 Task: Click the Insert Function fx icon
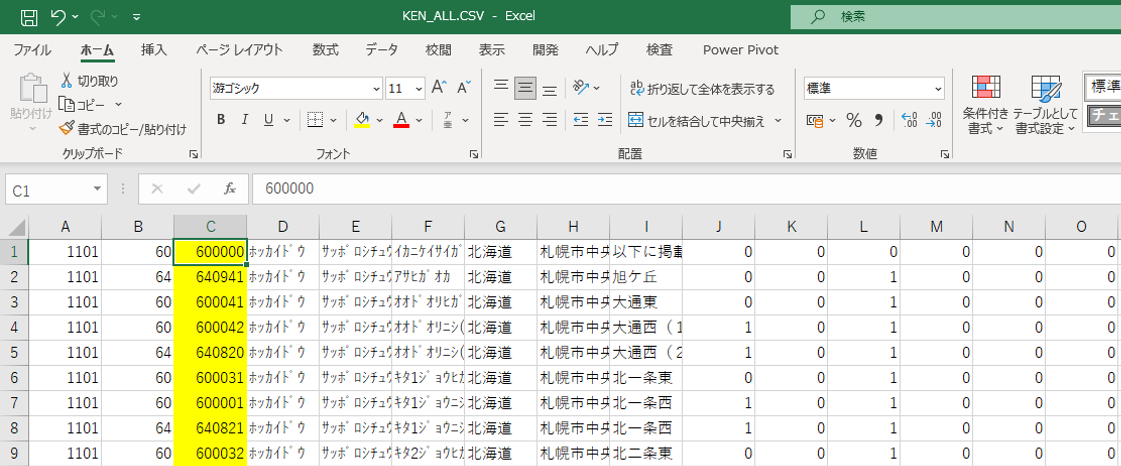[229, 188]
